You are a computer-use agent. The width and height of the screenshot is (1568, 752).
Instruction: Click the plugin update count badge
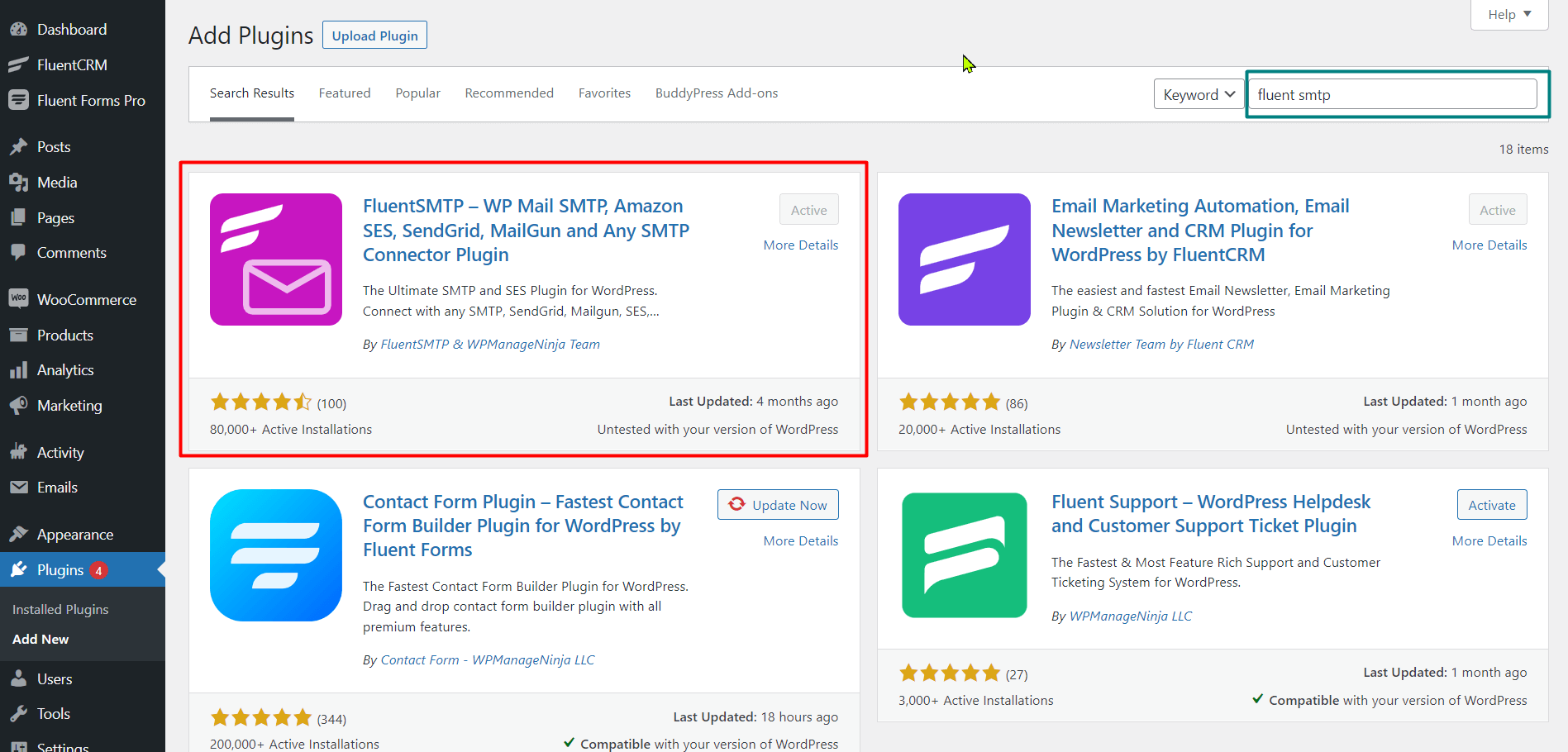[98, 570]
